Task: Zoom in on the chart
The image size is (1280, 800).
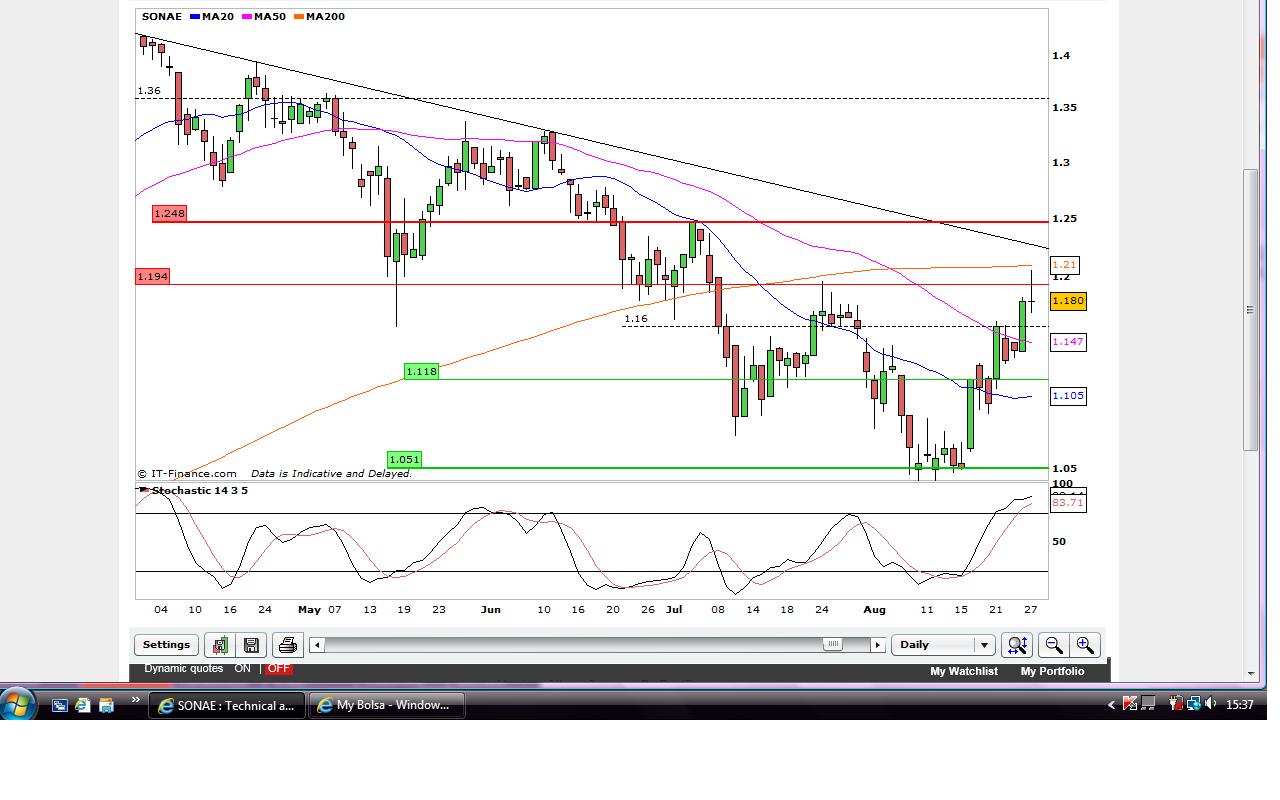Action: click(1085, 645)
